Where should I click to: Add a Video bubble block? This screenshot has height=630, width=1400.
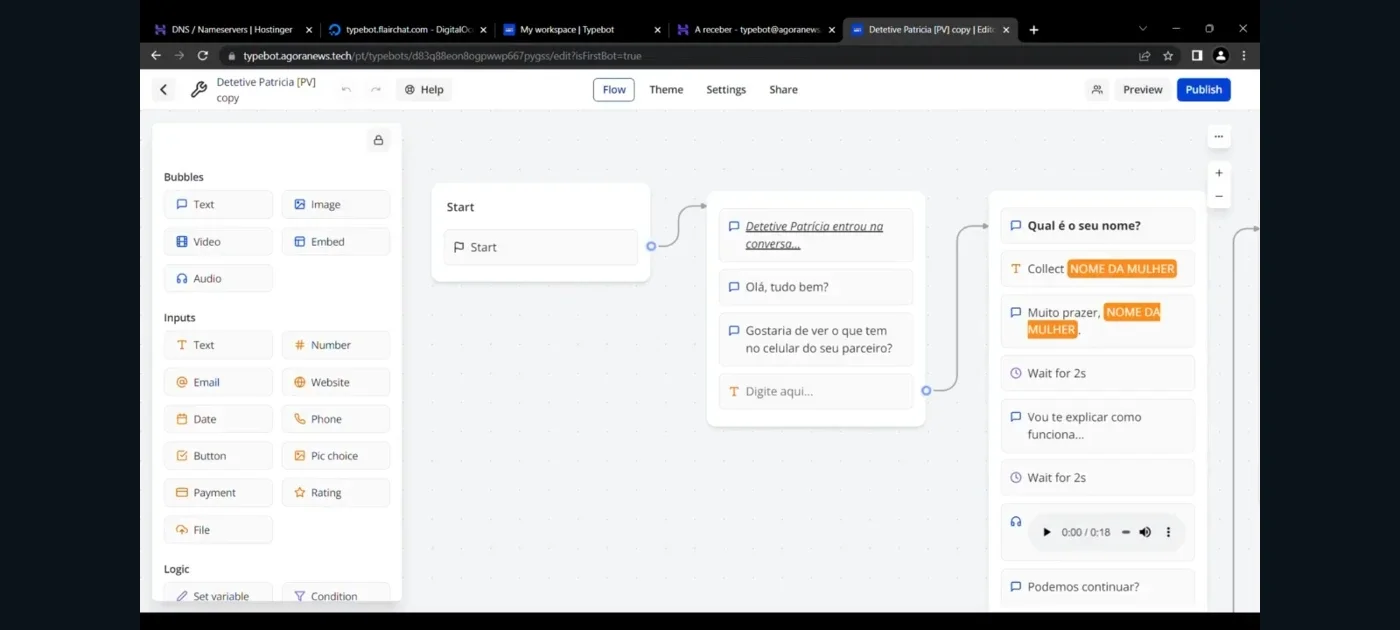click(x=218, y=241)
